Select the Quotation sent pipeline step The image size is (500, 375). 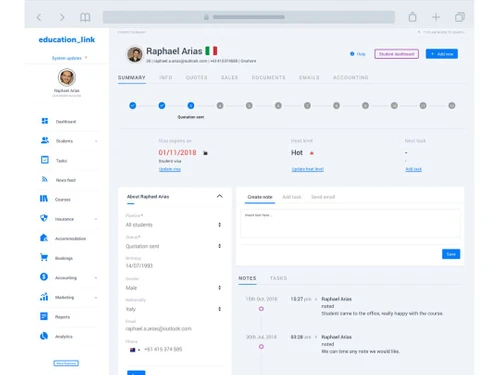pos(191,106)
